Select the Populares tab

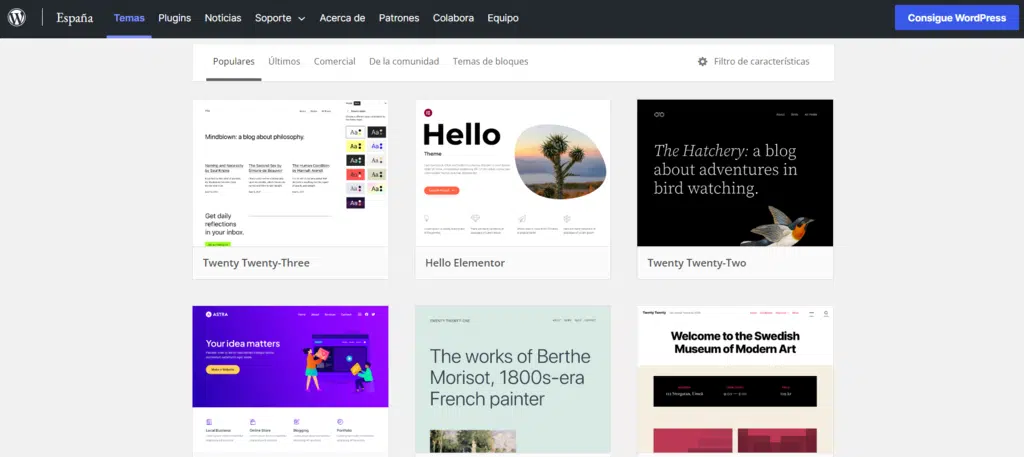[234, 61]
